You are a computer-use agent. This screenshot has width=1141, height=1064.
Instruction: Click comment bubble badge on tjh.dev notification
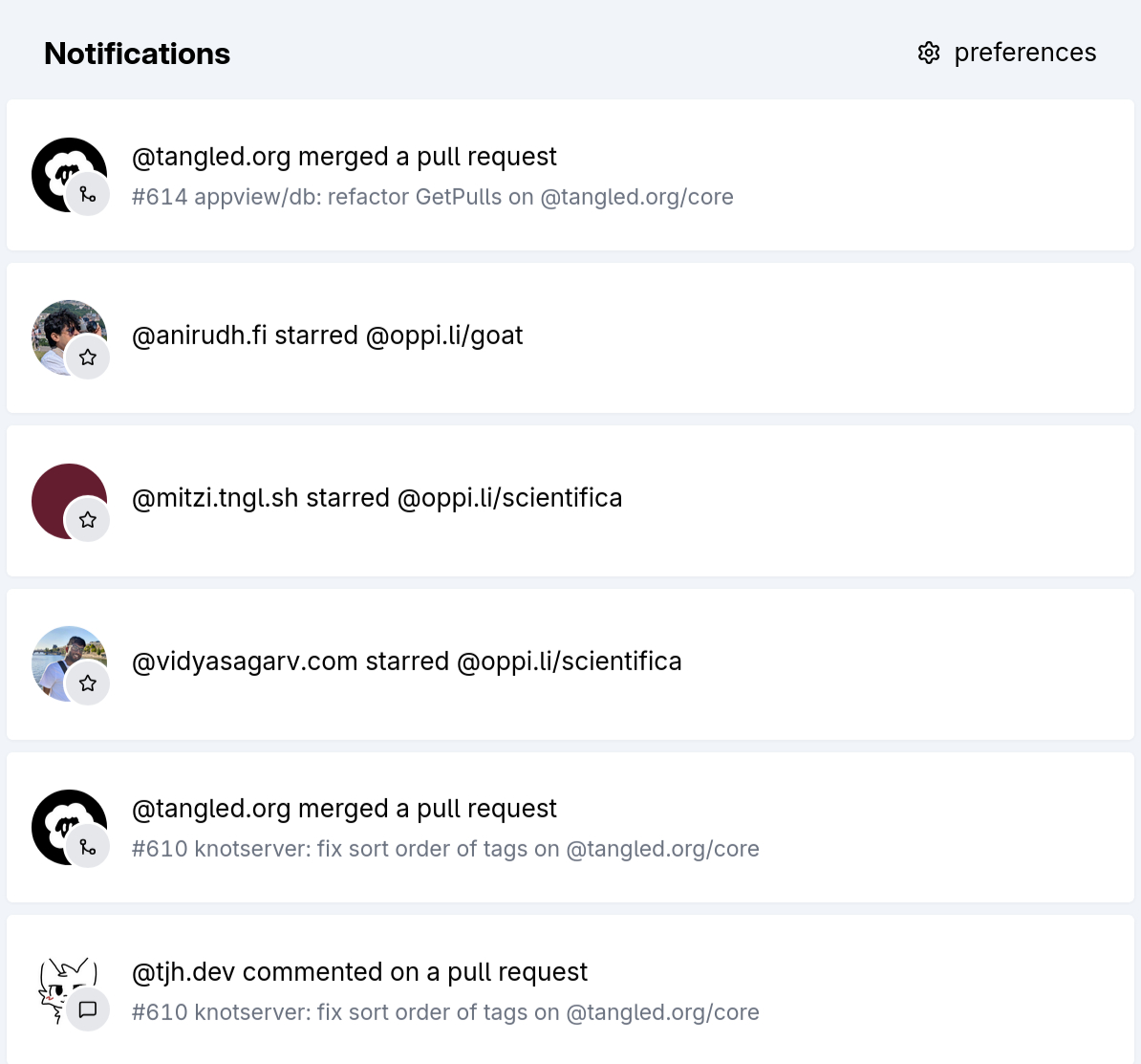click(88, 1010)
